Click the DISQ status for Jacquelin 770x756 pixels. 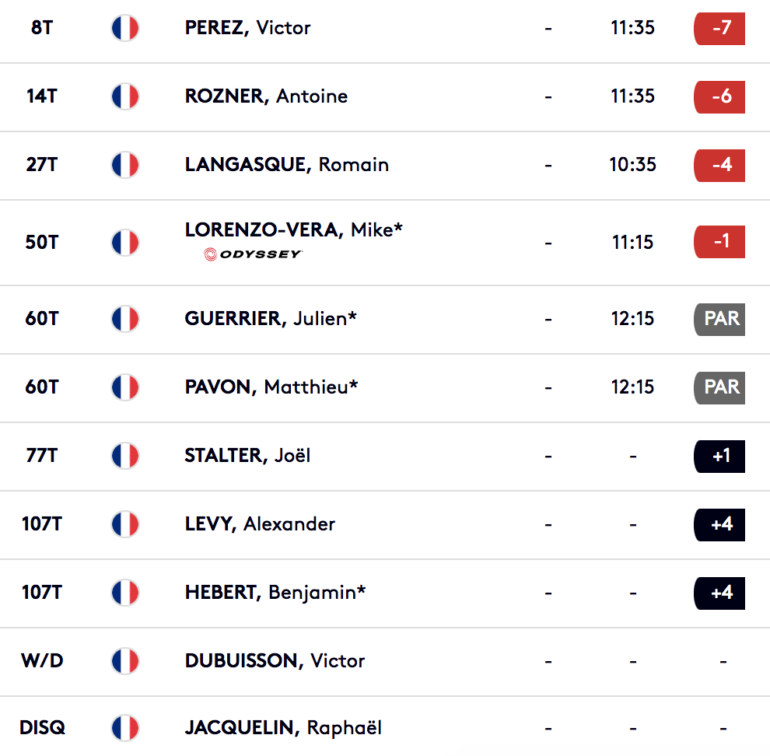(42, 728)
